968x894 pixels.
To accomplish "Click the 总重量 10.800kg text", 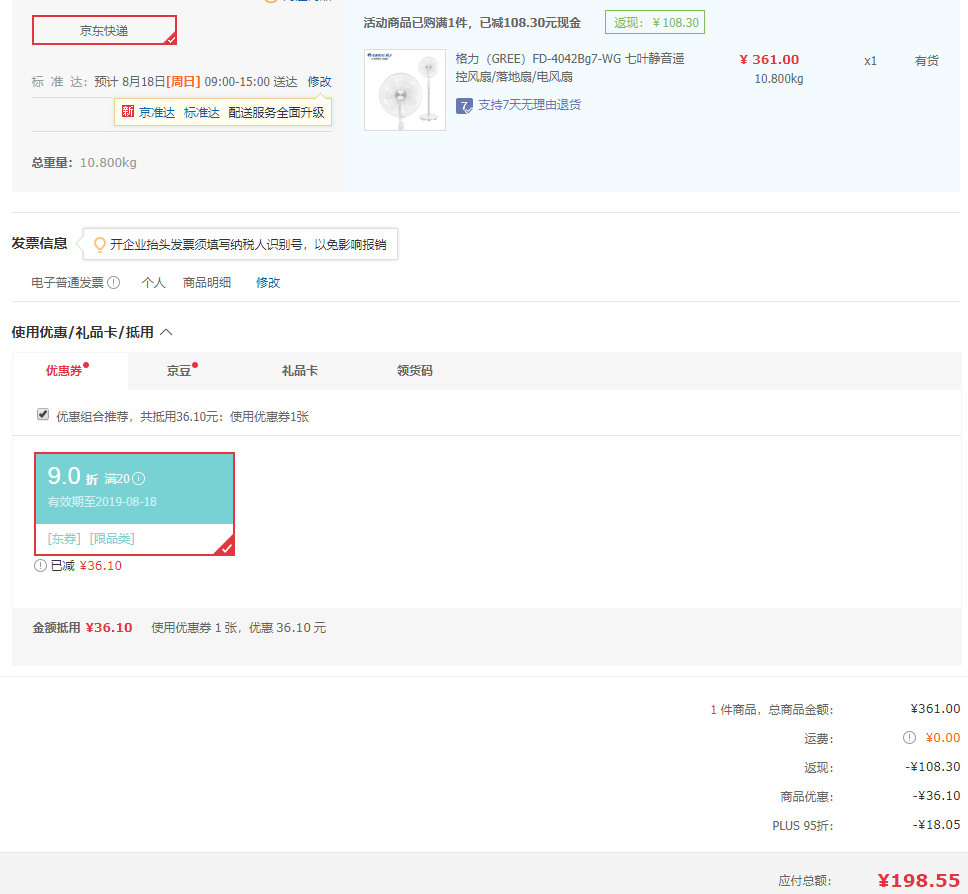I will click(x=84, y=163).
